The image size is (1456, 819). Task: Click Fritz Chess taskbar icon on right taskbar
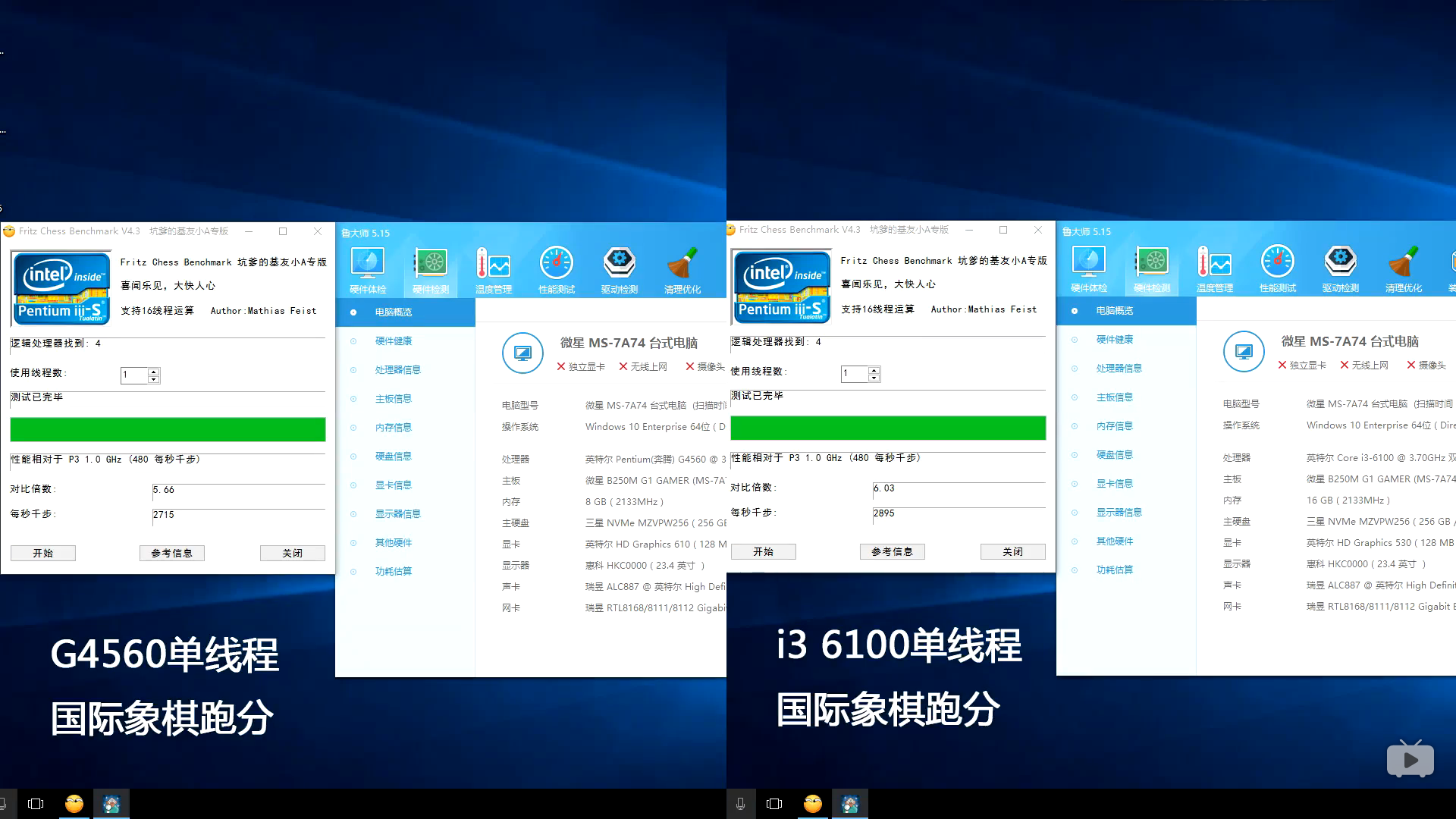click(813, 804)
